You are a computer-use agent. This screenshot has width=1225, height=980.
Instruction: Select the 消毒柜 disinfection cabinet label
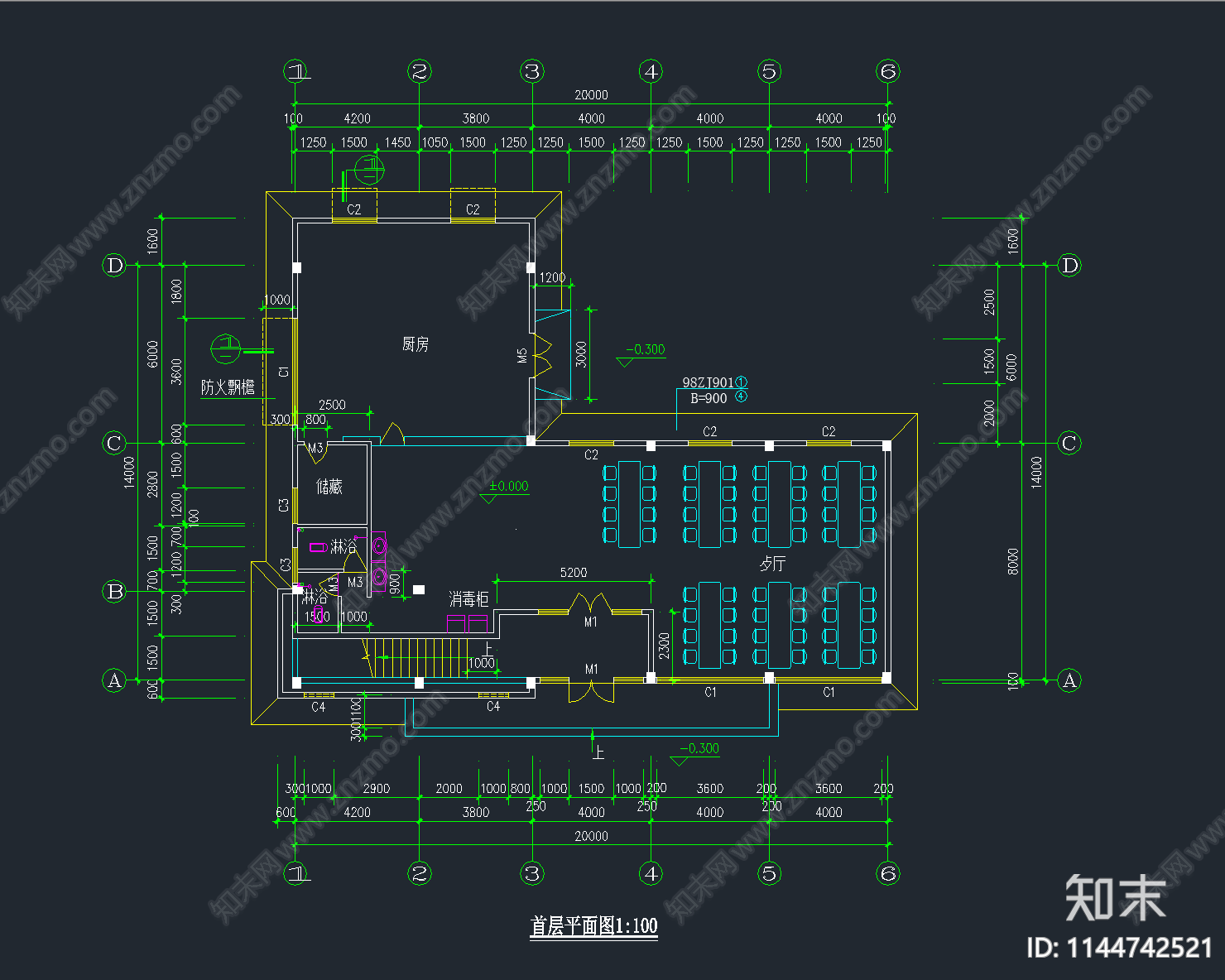[468, 598]
